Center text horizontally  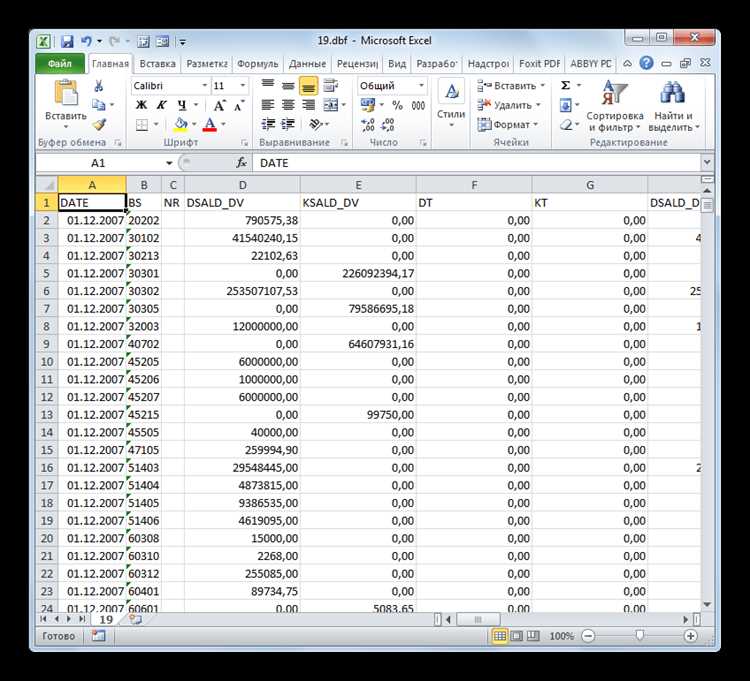[288, 105]
